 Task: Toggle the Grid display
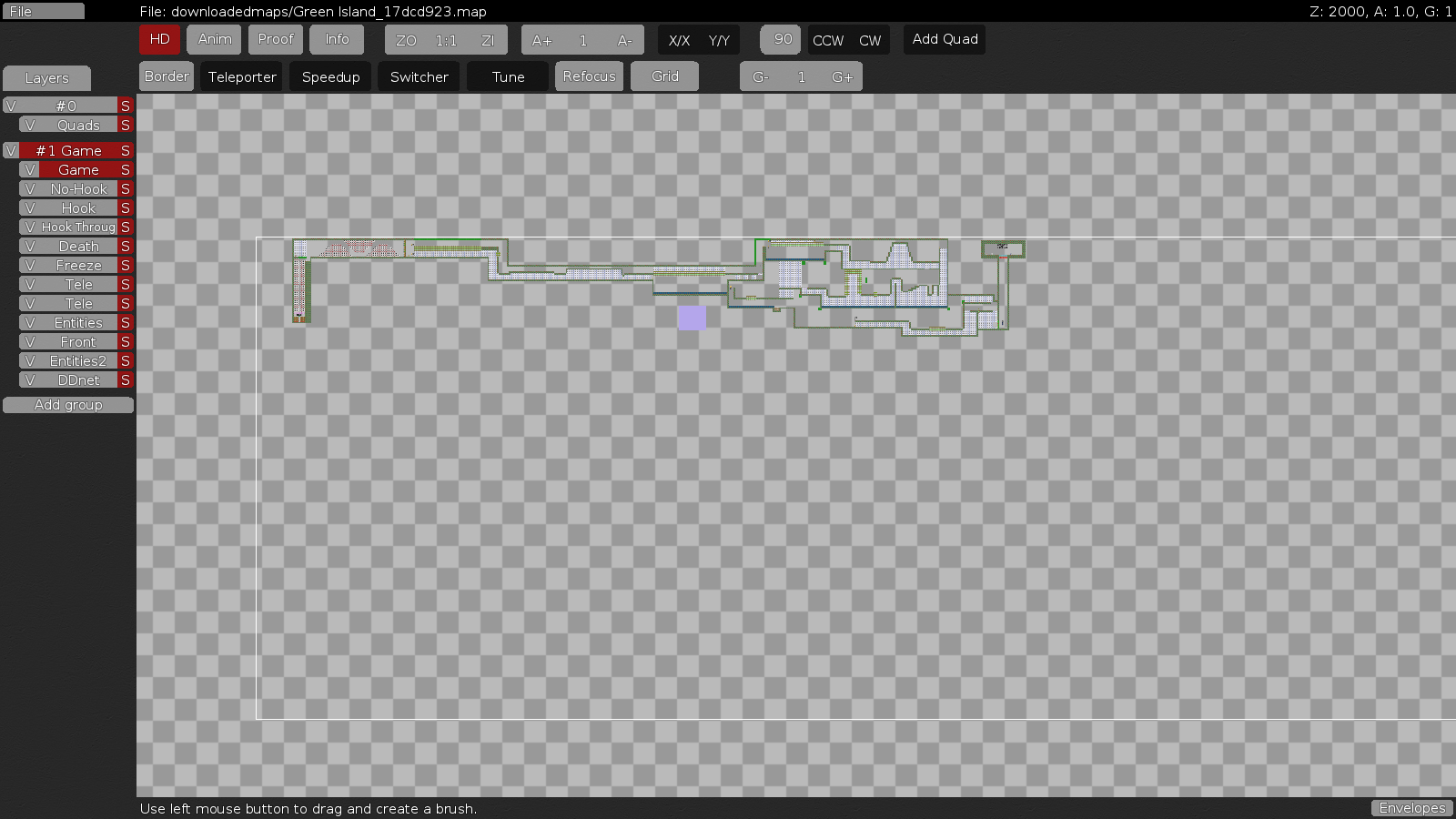(664, 76)
